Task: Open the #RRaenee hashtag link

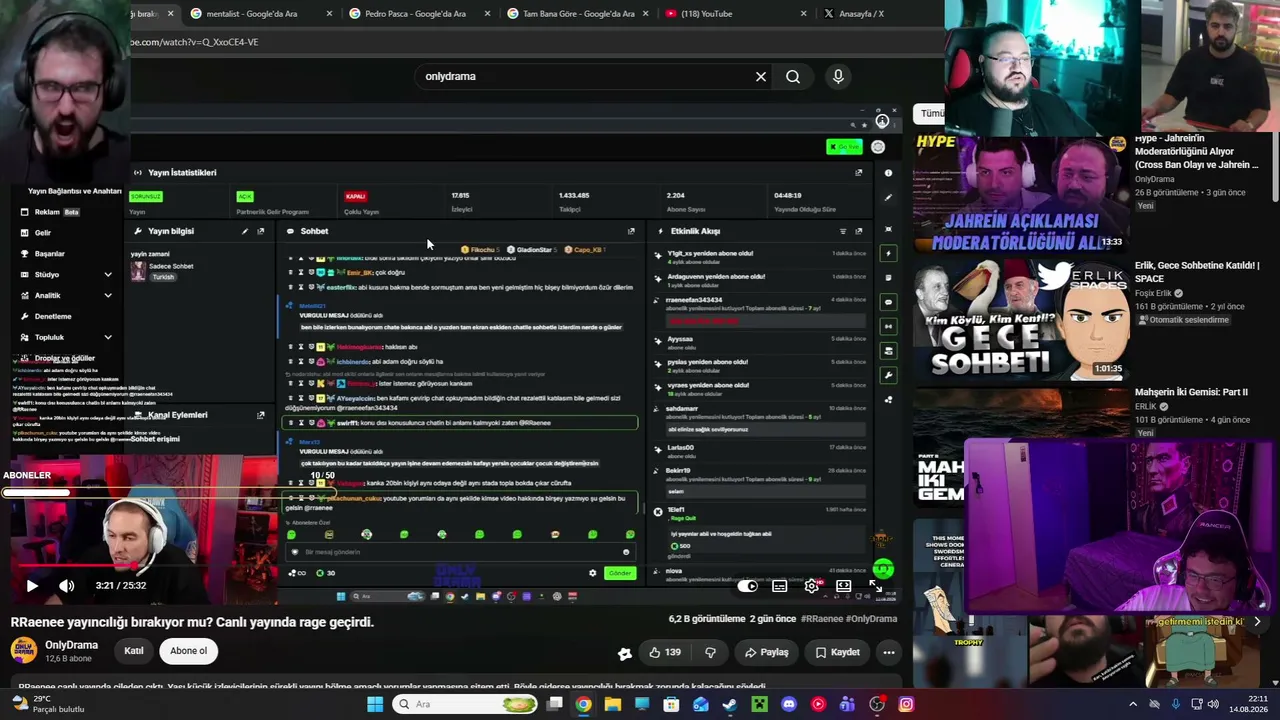Action: click(822, 619)
